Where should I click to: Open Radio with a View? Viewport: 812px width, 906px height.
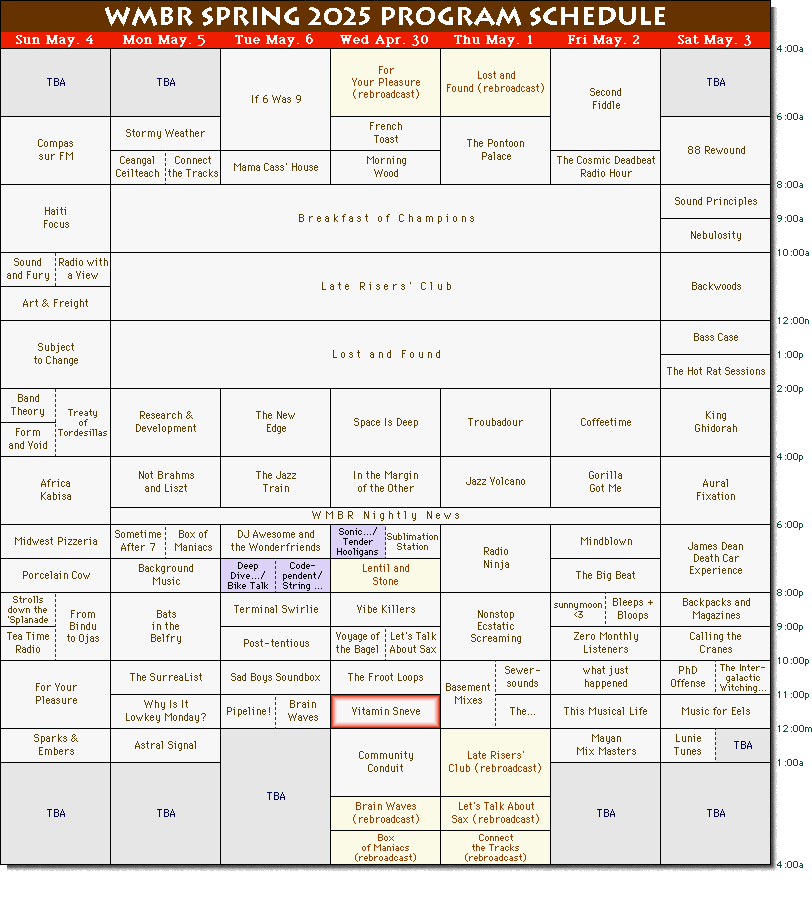(83, 269)
